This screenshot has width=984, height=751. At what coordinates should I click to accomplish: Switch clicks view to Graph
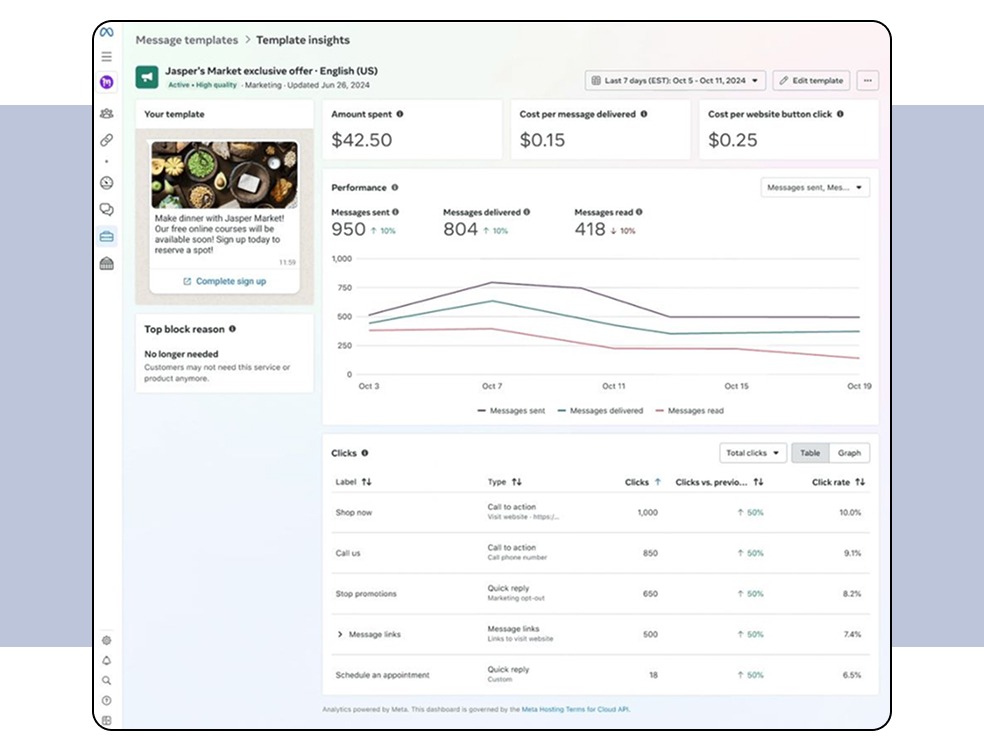[x=849, y=453]
